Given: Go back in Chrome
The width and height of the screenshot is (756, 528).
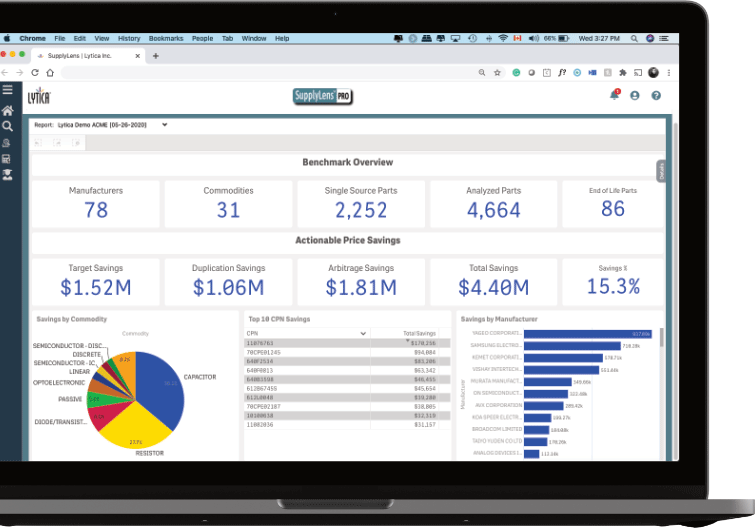Looking at the screenshot, I should coord(5,72).
